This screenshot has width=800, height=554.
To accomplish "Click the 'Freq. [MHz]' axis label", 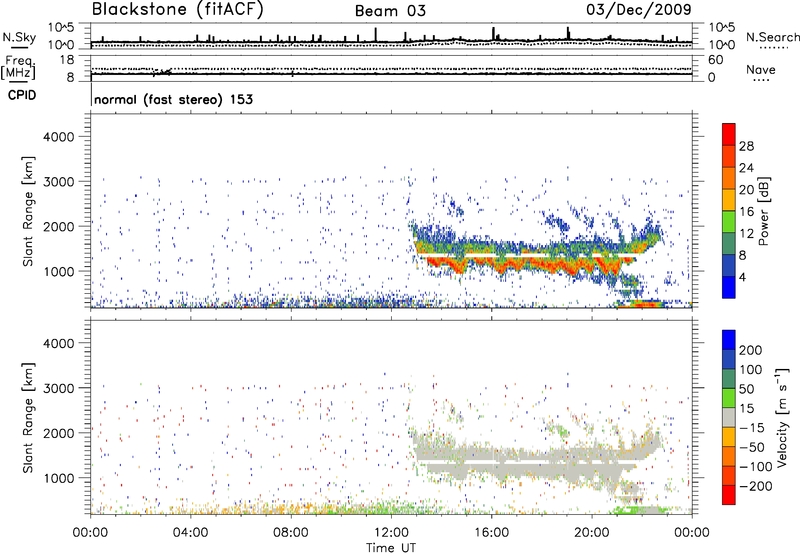I will (x=18, y=67).
